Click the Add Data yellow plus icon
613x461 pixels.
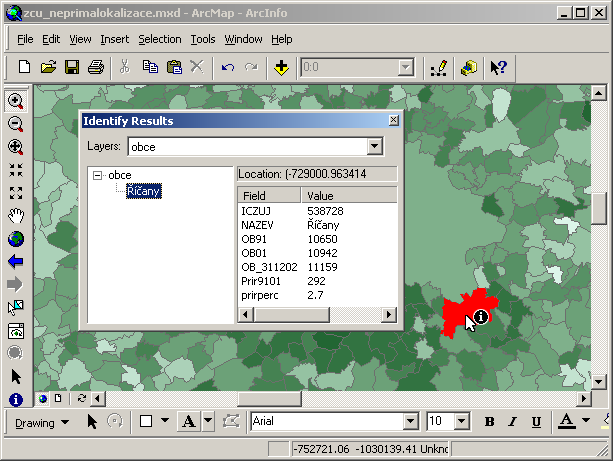281,67
